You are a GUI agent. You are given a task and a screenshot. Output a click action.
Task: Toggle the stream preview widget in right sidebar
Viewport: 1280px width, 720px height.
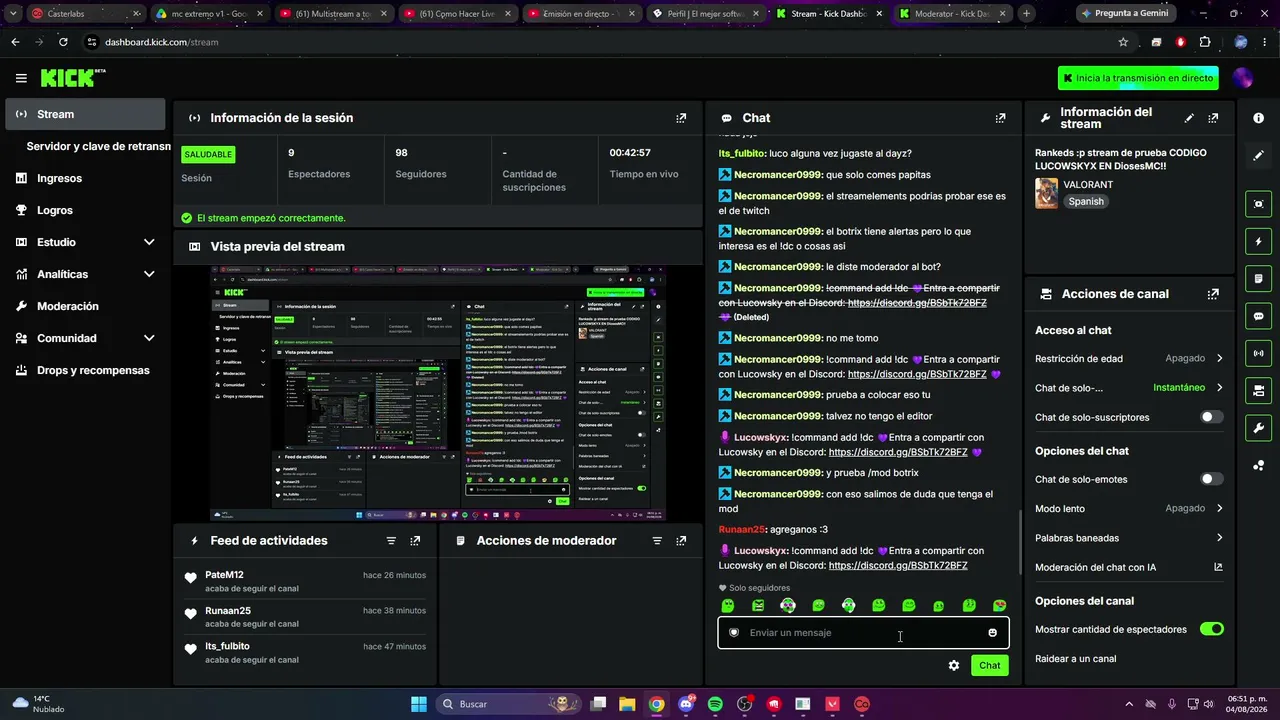click(1258, 204)
